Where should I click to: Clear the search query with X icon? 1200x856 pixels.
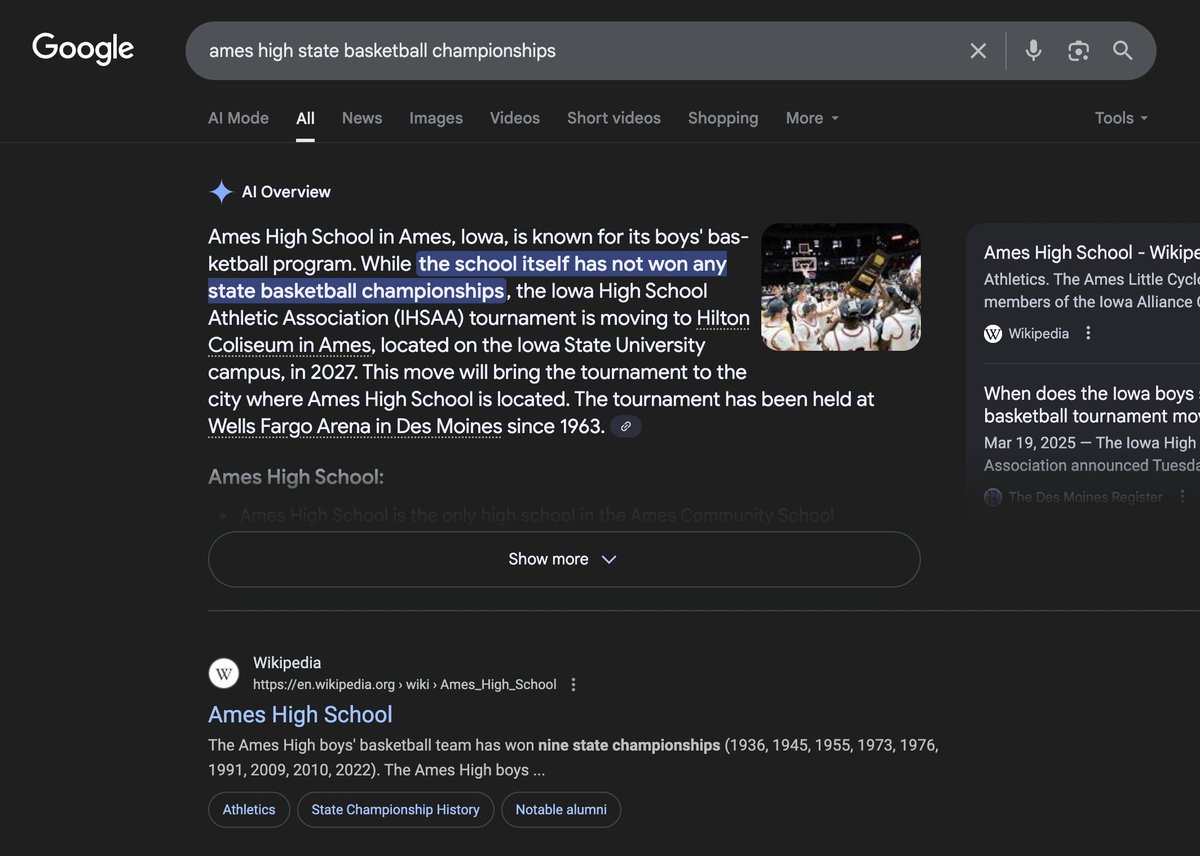tap(978, 51)
